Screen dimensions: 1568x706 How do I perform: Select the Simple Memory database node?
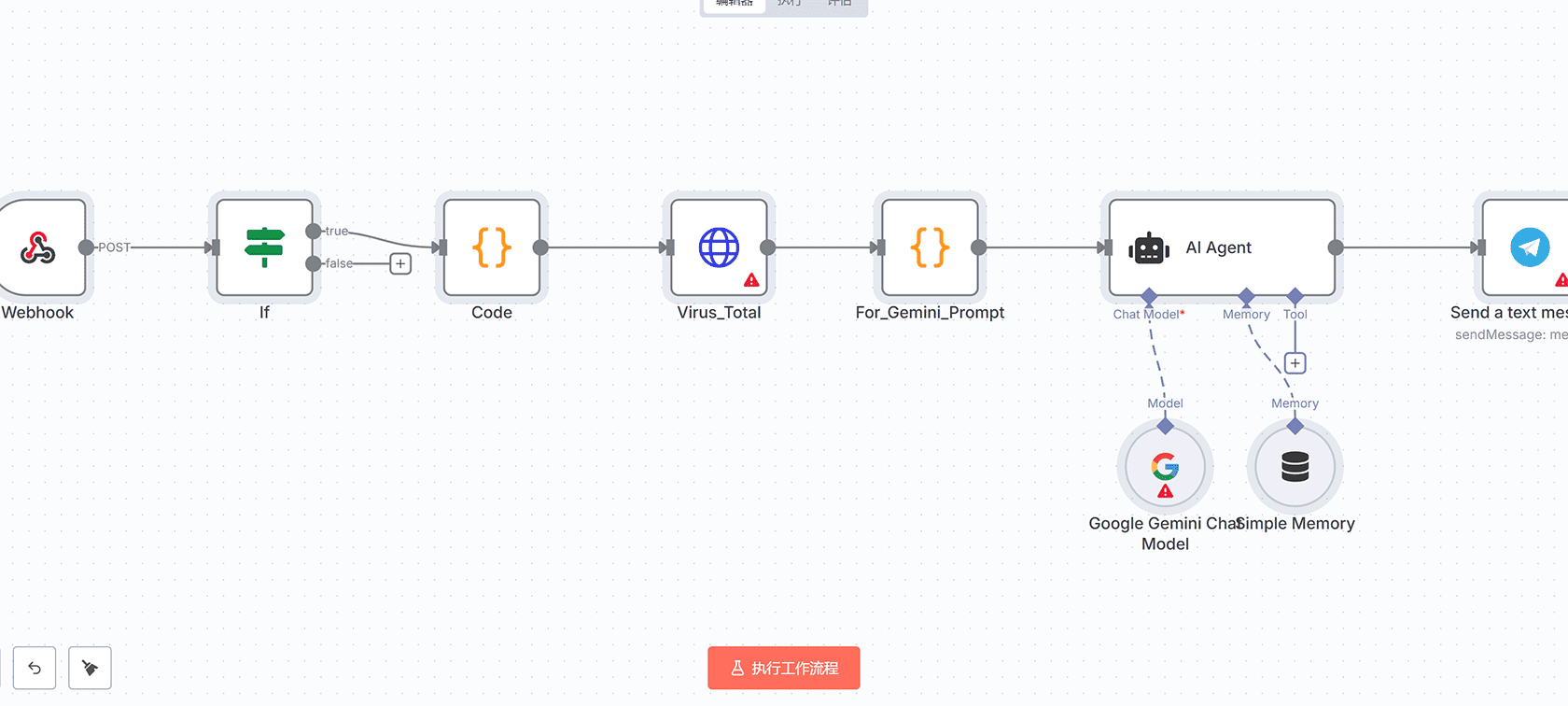tap(1295, 466)
